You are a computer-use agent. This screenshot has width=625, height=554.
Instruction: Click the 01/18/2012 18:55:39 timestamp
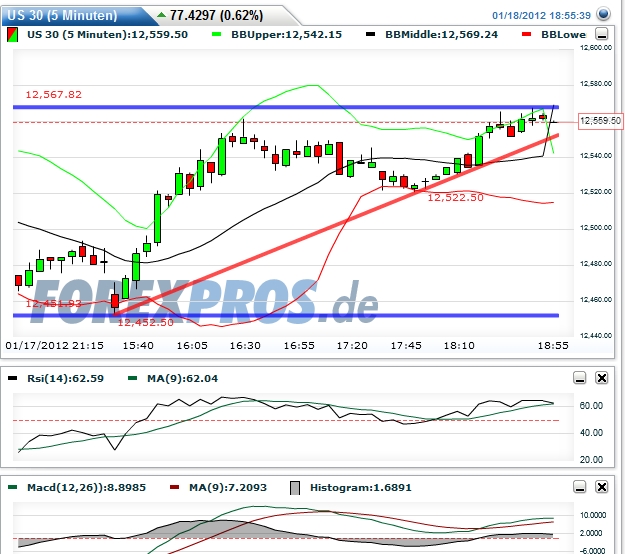pyautogui.click(x=541, y=16)
